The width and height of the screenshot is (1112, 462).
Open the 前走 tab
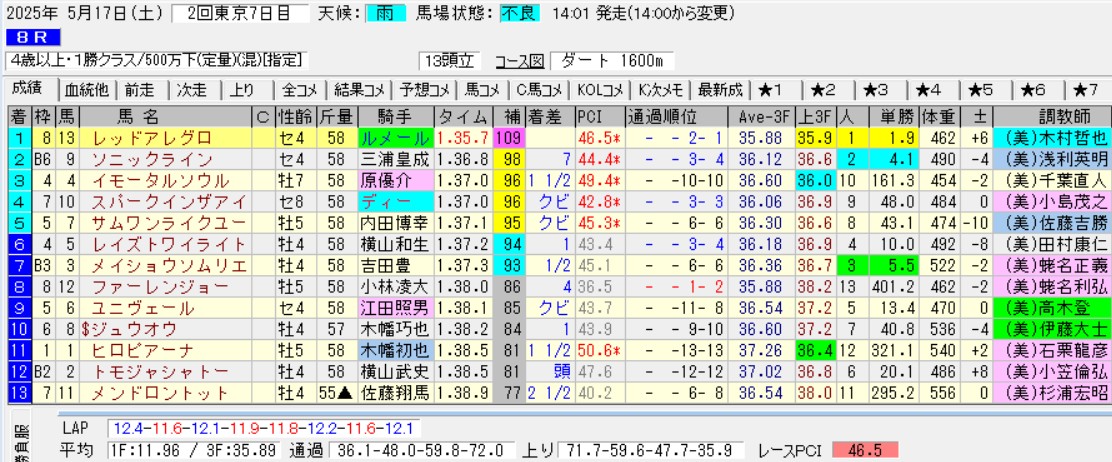pos(140,89)
